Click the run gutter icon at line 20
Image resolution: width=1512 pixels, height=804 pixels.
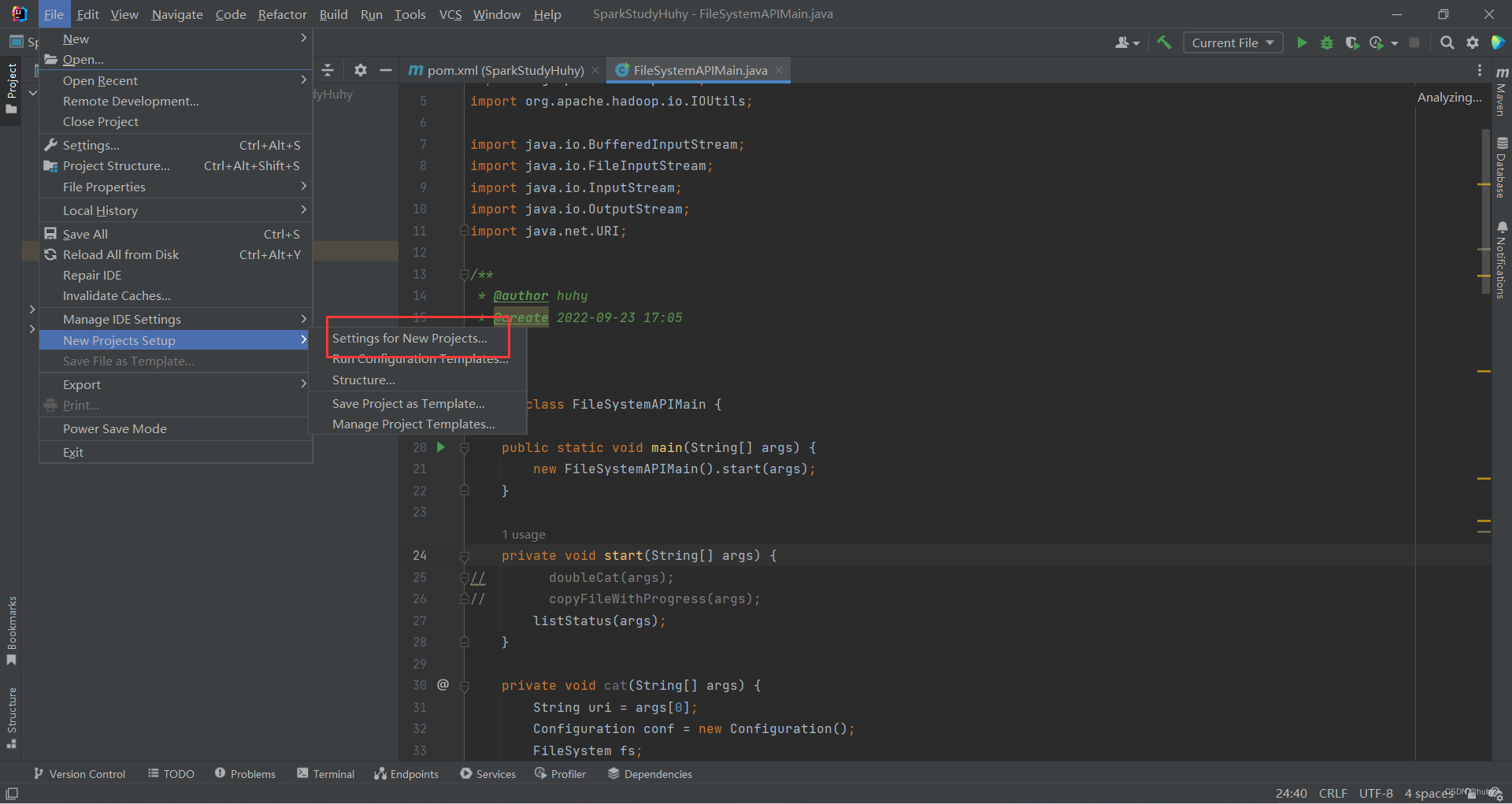(x=441, y=447)
